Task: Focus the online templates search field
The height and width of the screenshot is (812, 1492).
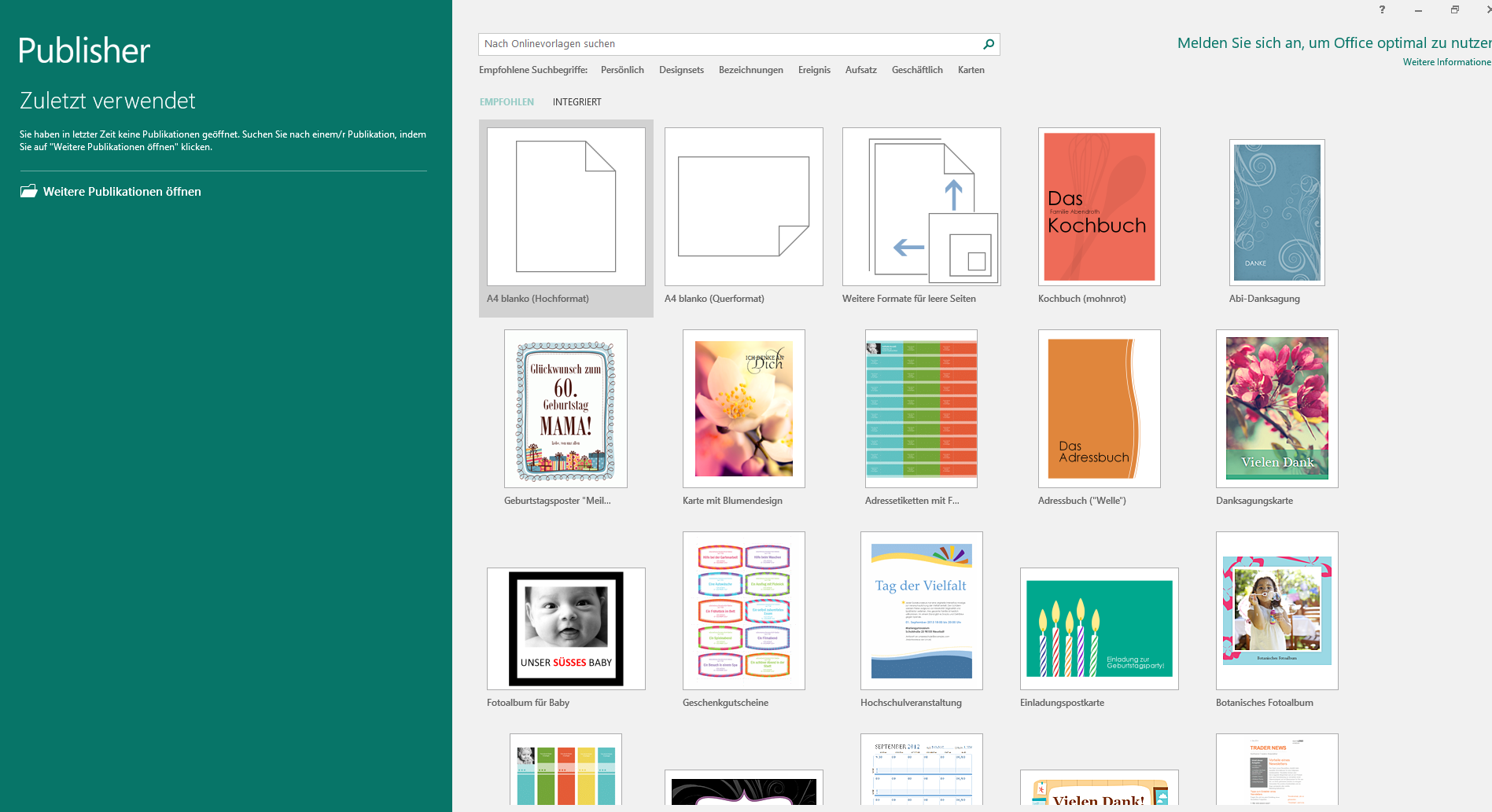Action: (x=728, y=44)
